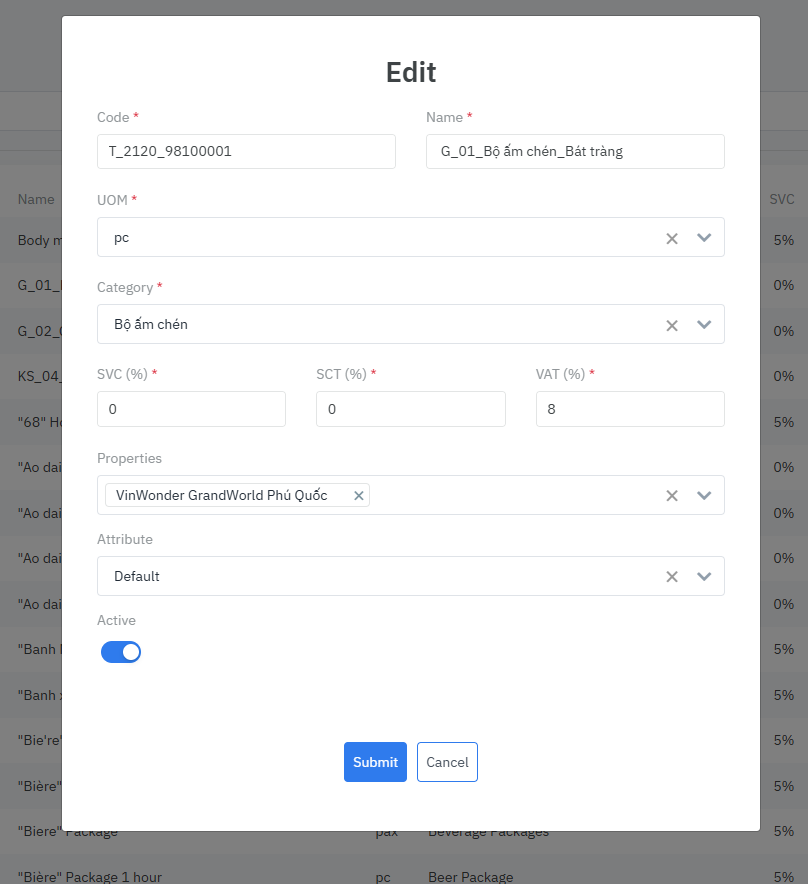Screen dimensions: 808x884
Task: Expand the Properties dropdown chevron
Action: point(704,495)
